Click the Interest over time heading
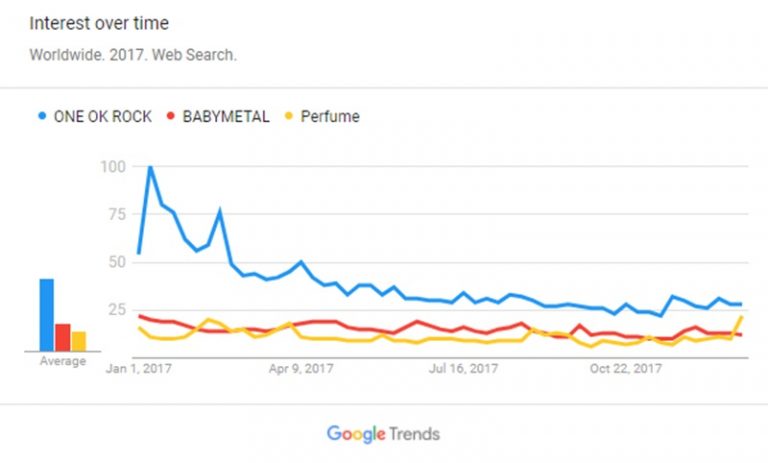Screen dimensions: 768x463 click(x=99, y=23)
